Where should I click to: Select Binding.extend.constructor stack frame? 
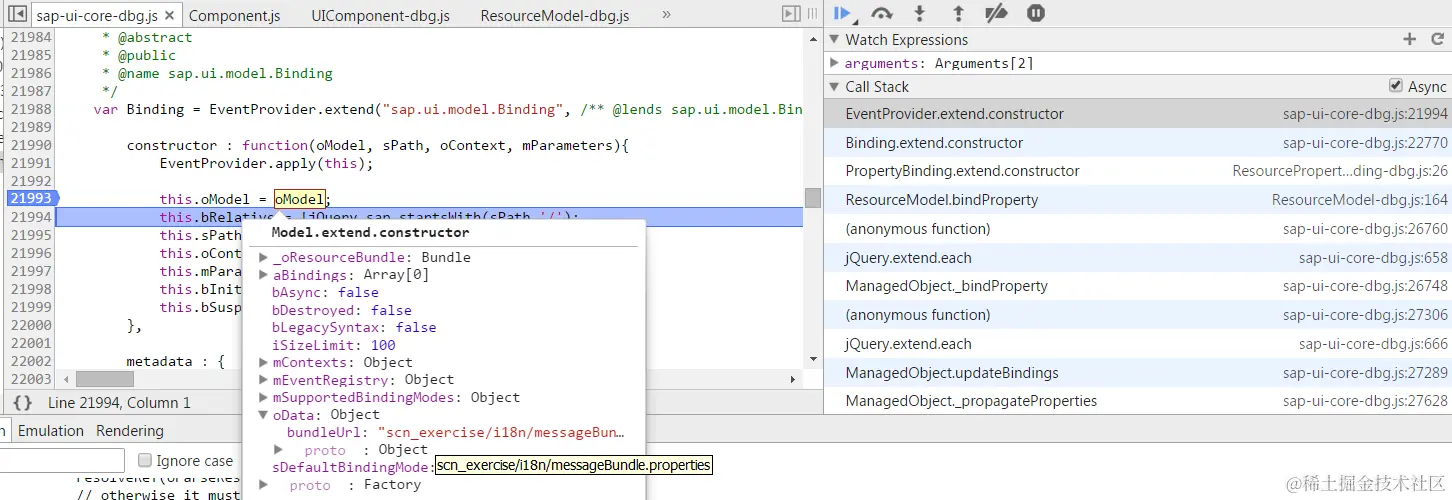[x=1138, y=143]
